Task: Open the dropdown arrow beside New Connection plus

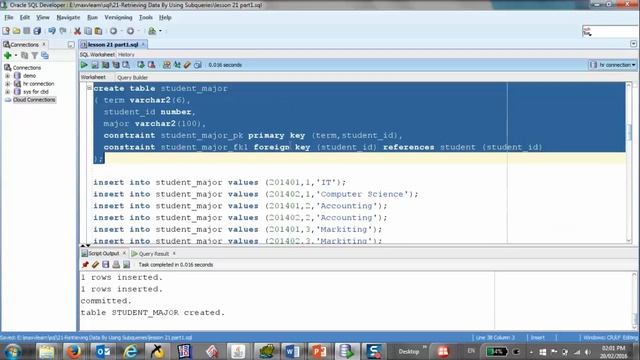Action: (16, 56)
